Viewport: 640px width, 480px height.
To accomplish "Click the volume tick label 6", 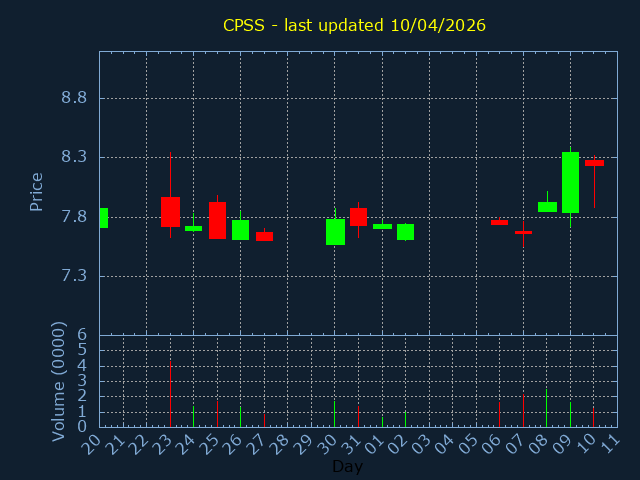I will pos(82,335).
